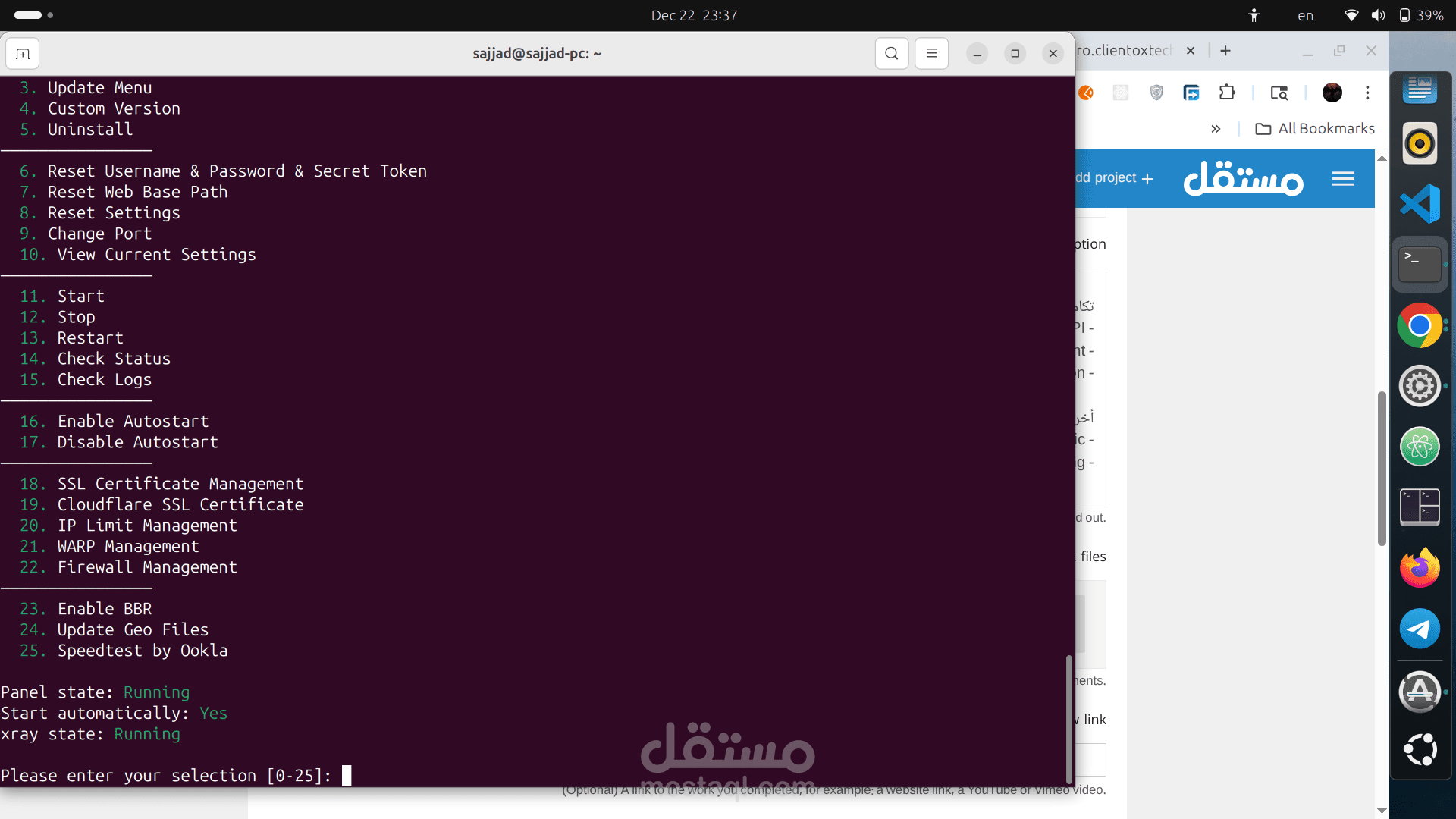Toggle the system volume indicator
1456x819 pixels.
[x=1378, y=15]
